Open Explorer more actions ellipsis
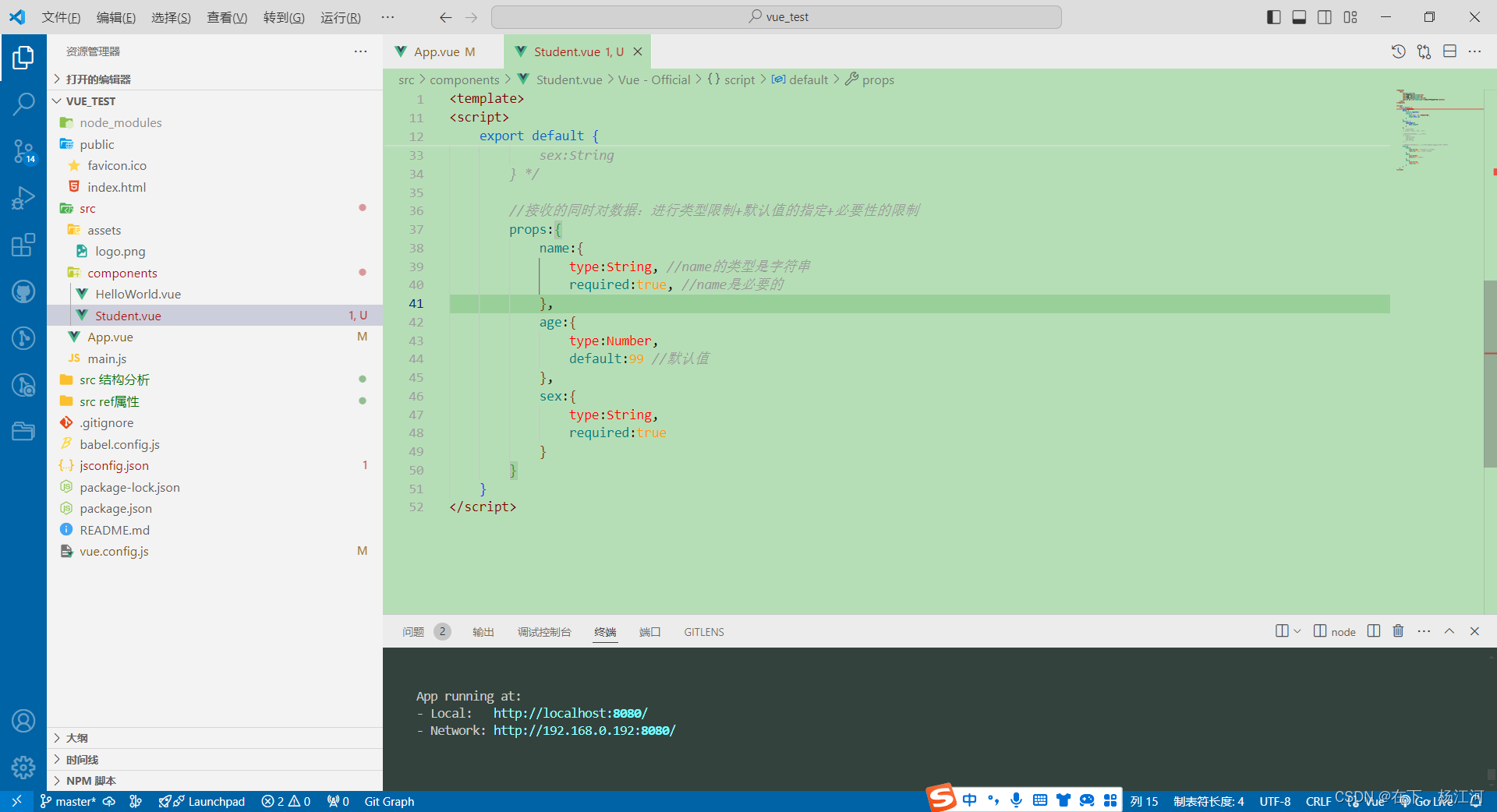The height and width of the screenshot is (812, 1497). pyautogui.click(x=360, y=51)
